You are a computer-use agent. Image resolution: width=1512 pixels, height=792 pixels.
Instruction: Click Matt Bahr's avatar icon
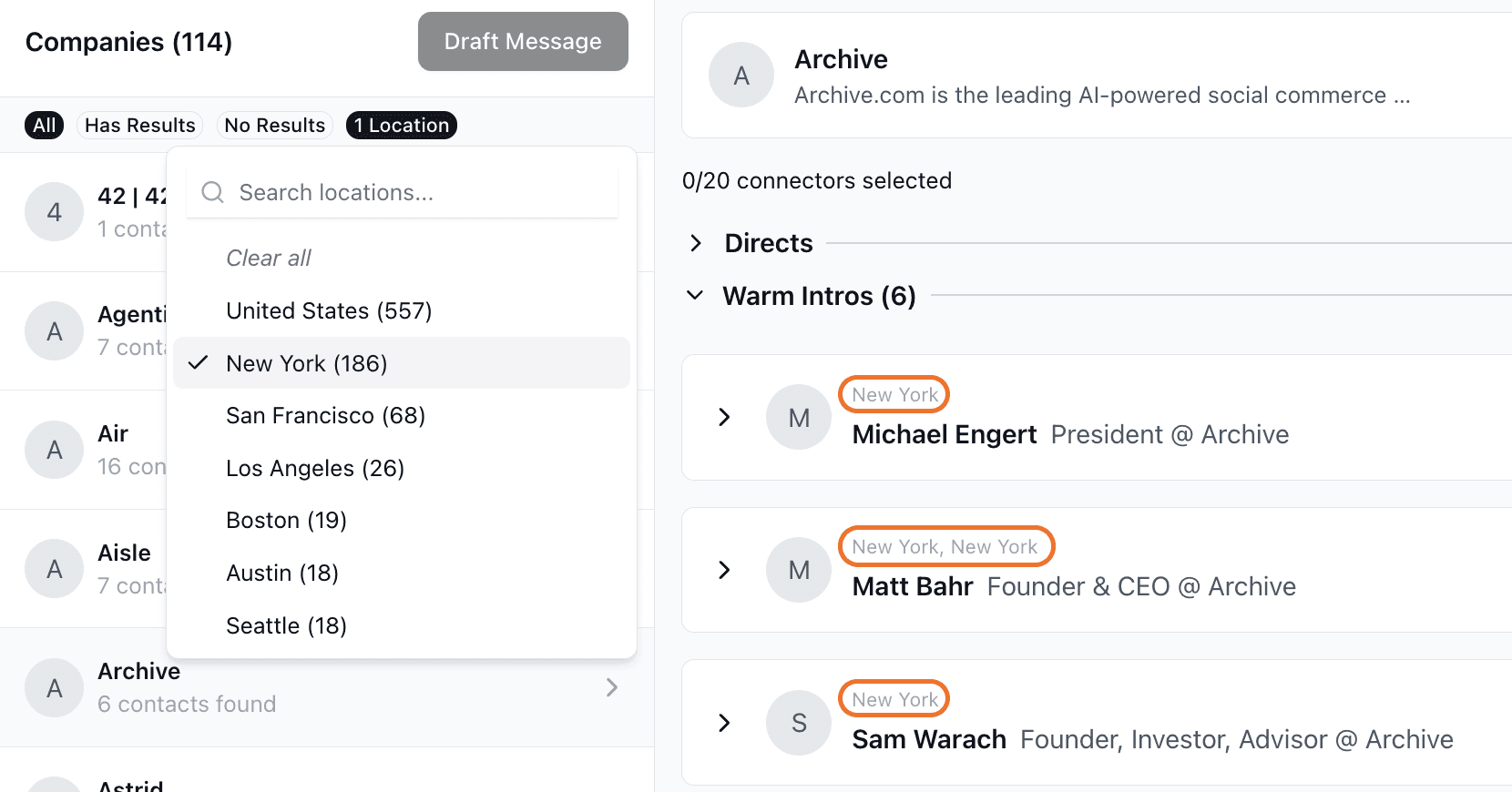point(799,570)
